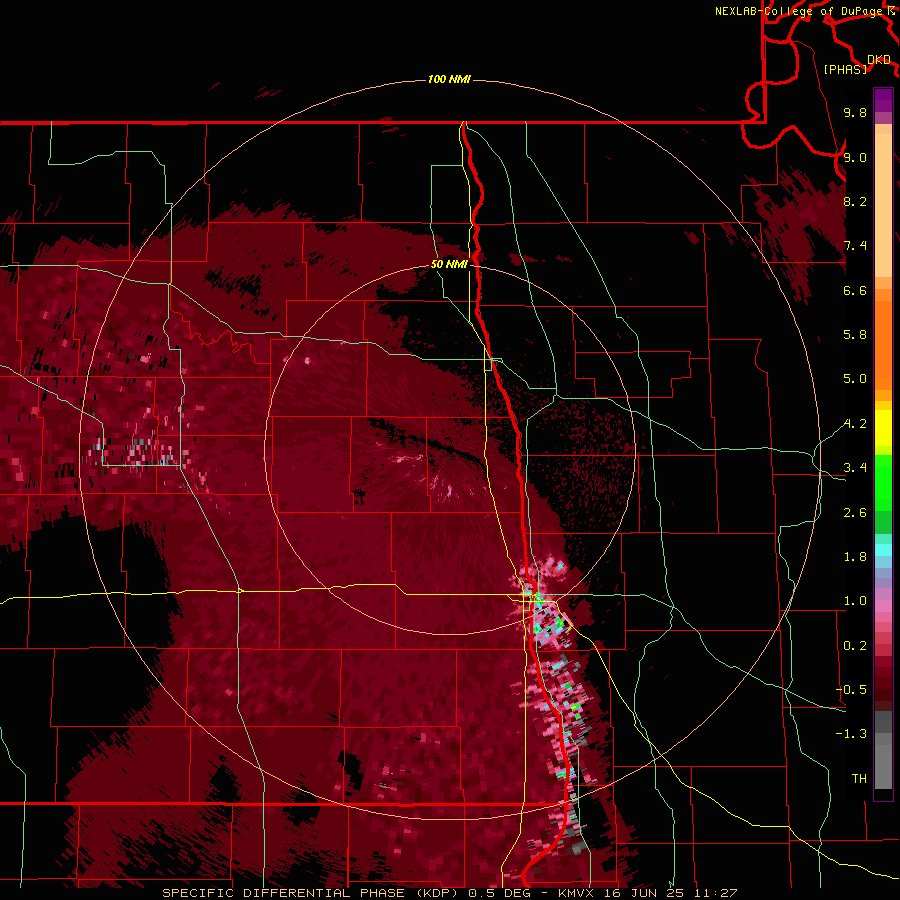The width and height of the screenshot is (900, 900).
Task: Click the 9.8 value on color scale
Action: tap(855, 112)
